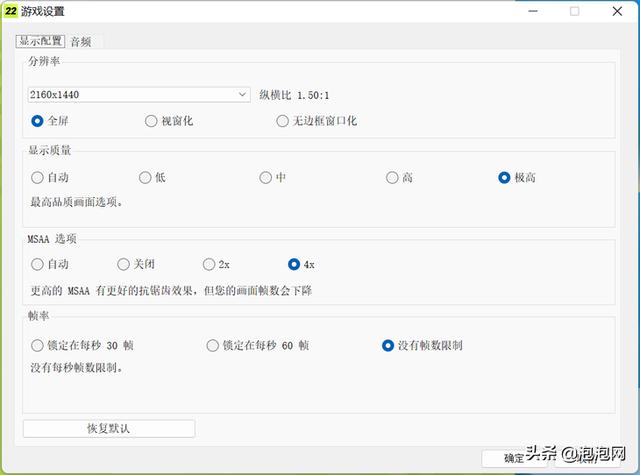Open the 2160x1440 resolution dropdown
This screenshot has height=475, width=640.
tap(139, 95)
